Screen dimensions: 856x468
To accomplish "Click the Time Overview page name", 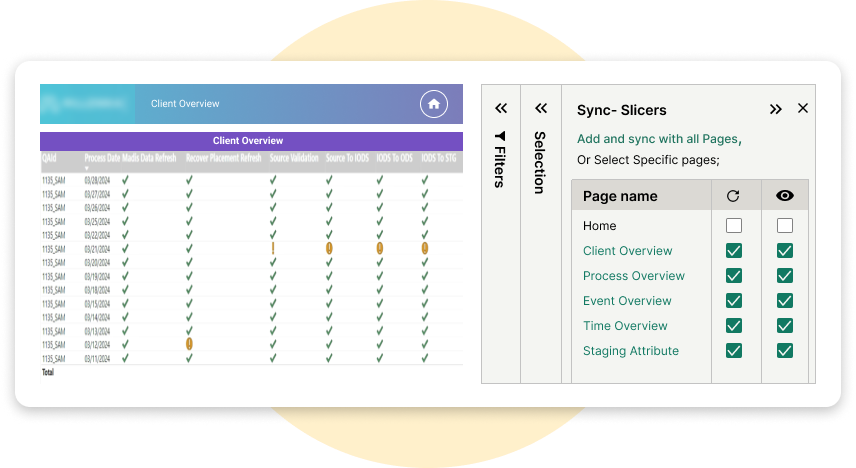I will (x=625, y=326).
